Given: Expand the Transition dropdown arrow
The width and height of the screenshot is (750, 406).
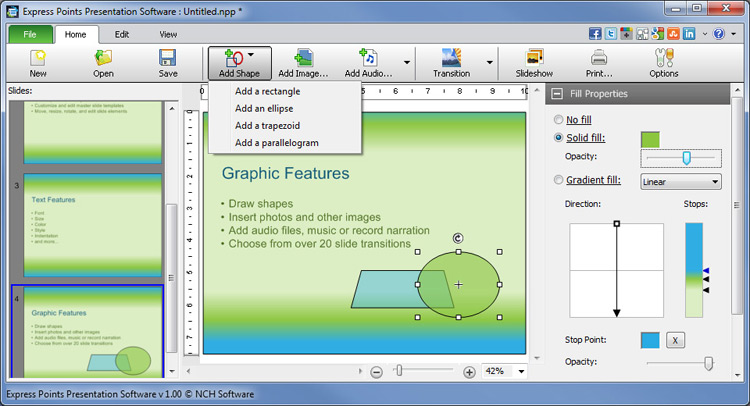Looking at the screenshot, I should point(490,63).
